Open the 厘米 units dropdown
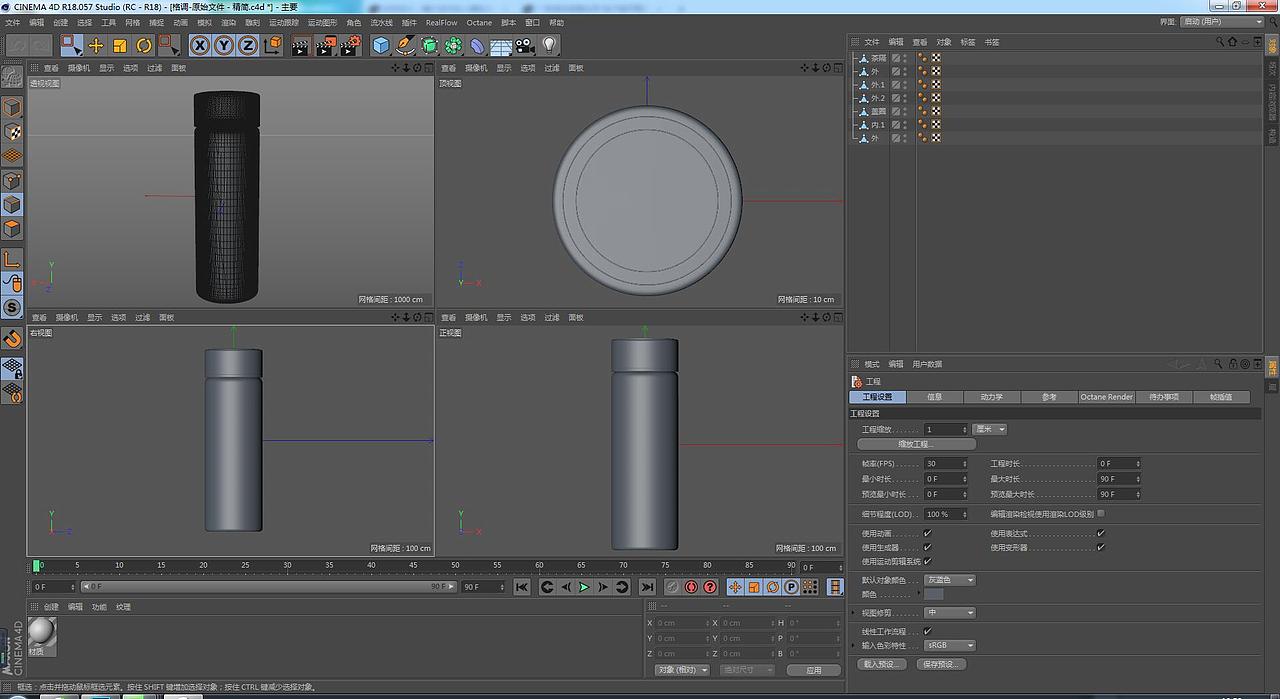This screenshot has height=699, width=1280. click(990, 429)
